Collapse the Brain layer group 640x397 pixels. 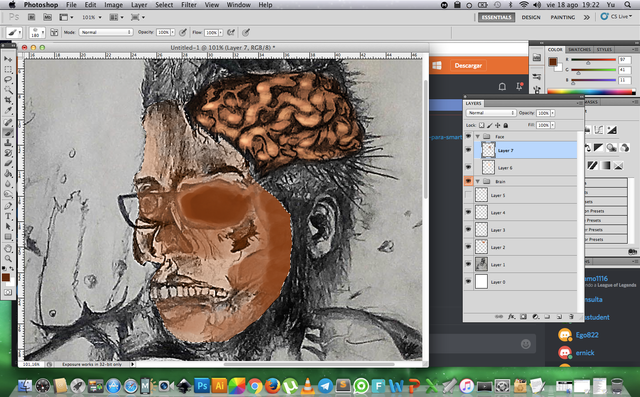click(478, 181)
